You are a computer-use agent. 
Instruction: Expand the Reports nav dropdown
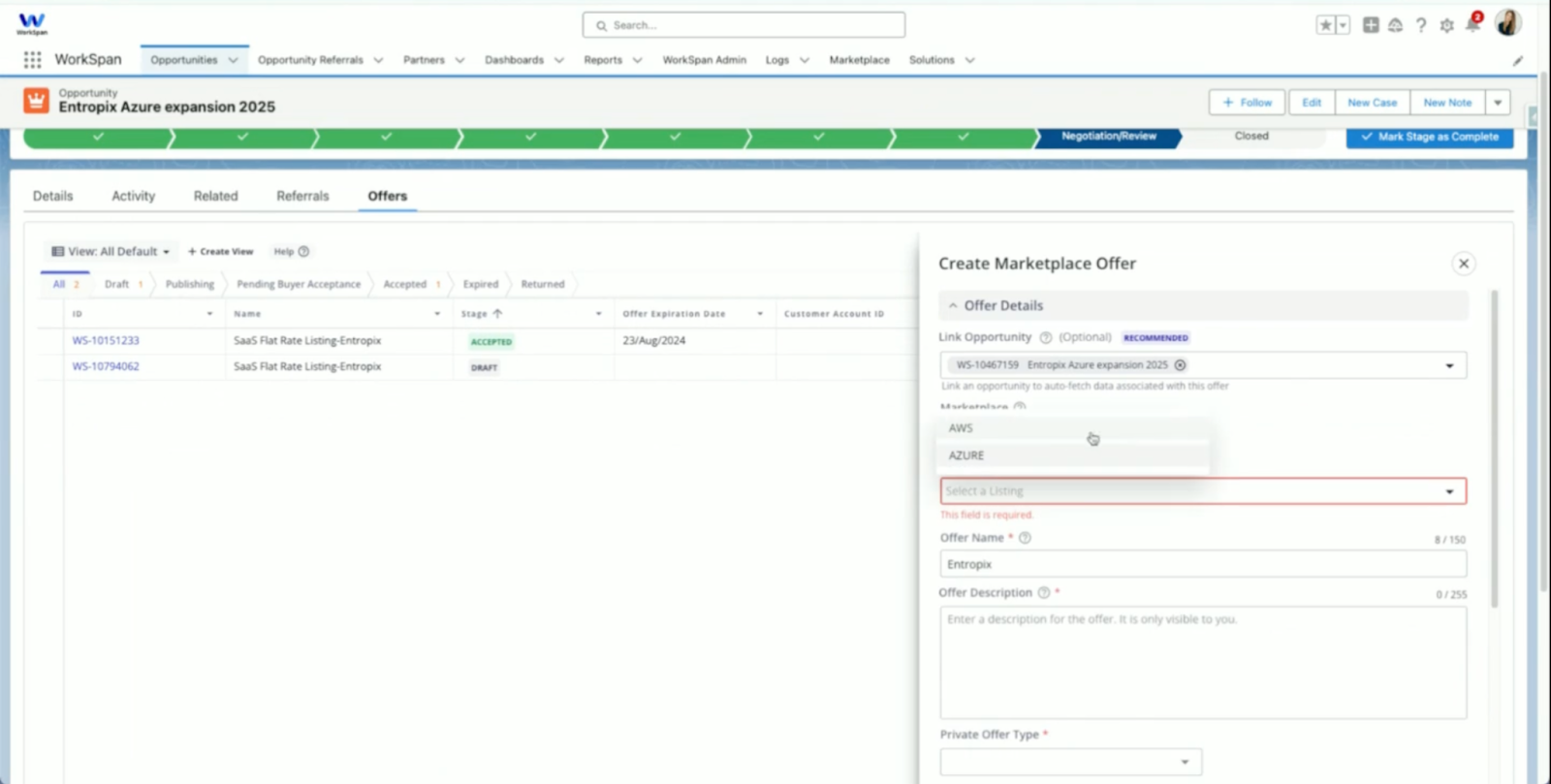click(638, 60)
